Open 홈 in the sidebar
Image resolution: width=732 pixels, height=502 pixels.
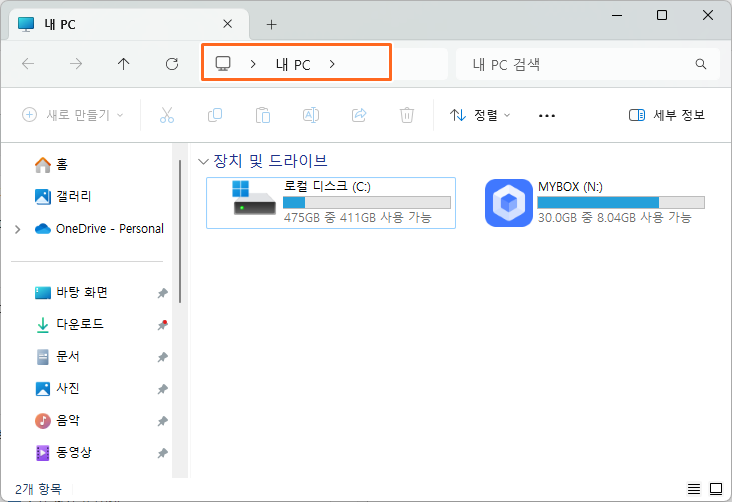click(51, 164)
